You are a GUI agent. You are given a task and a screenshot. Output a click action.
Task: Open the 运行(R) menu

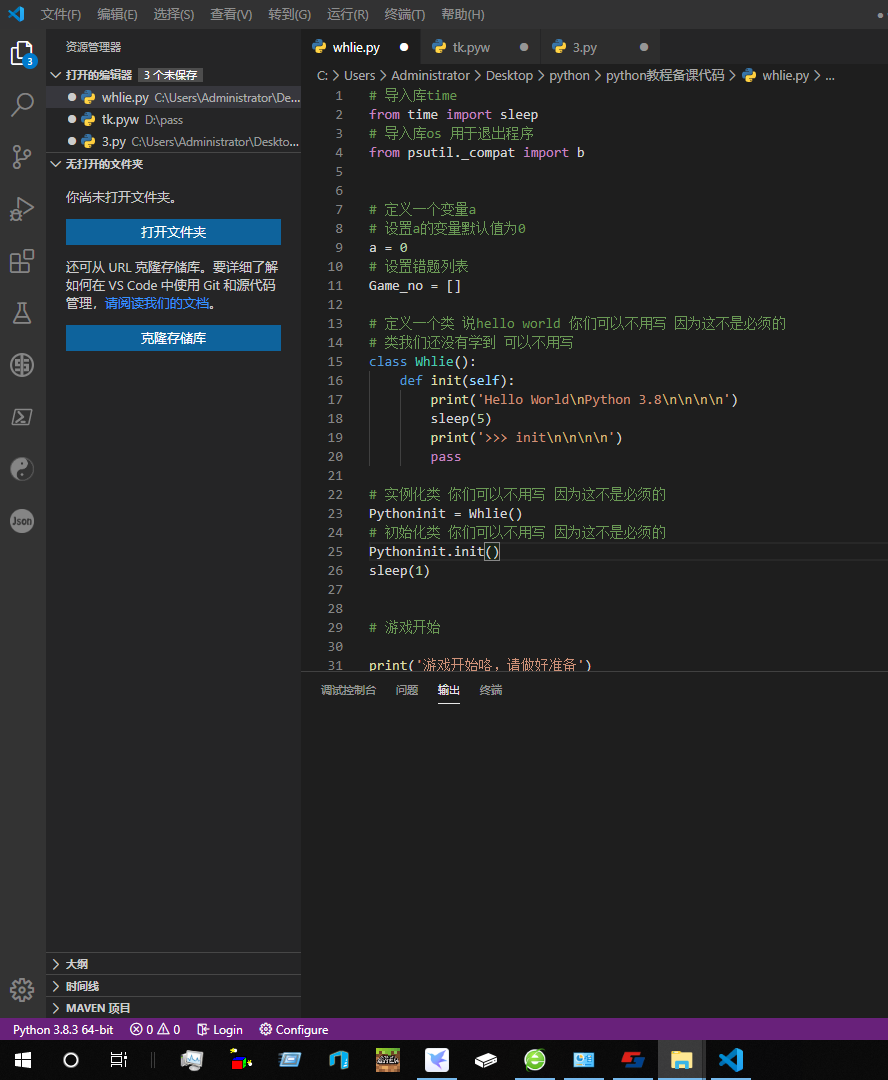[347, 14]
